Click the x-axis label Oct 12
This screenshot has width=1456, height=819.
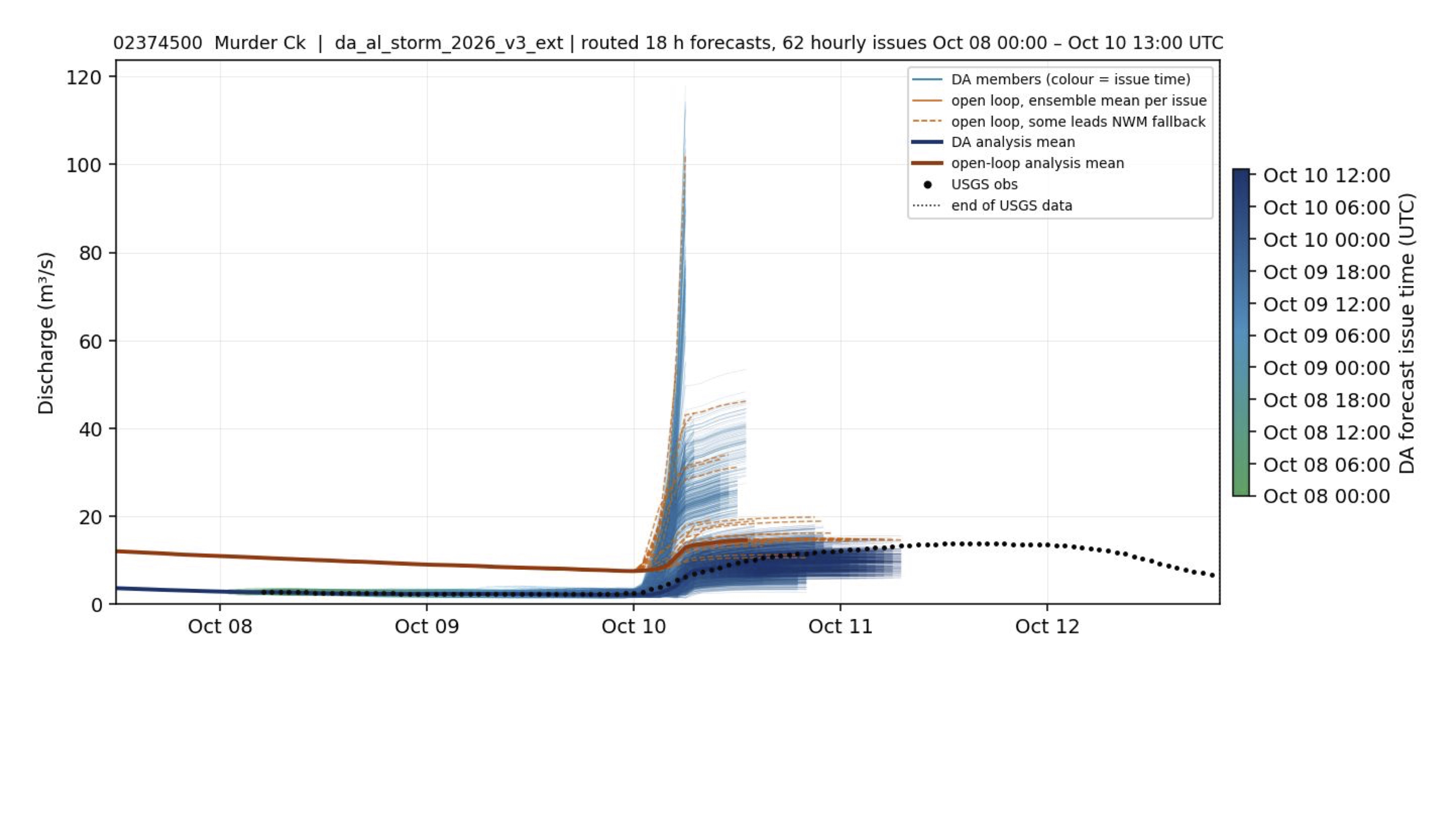pos(1047,626)
